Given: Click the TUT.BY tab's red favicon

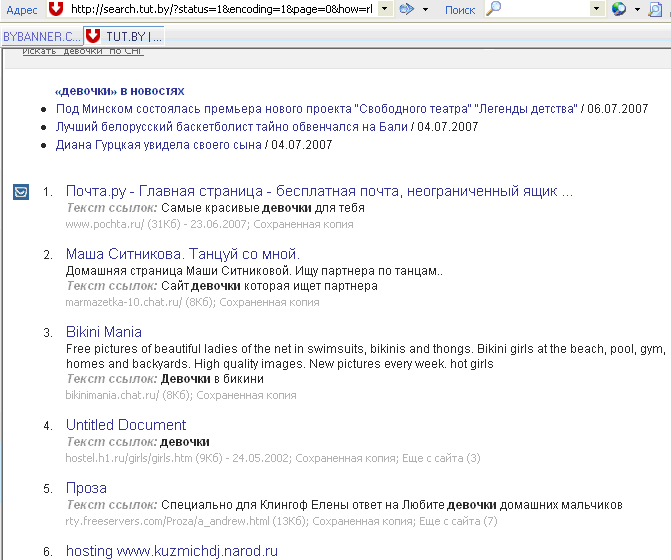Looking at the screenshot, I should click(x=93, y=36).
